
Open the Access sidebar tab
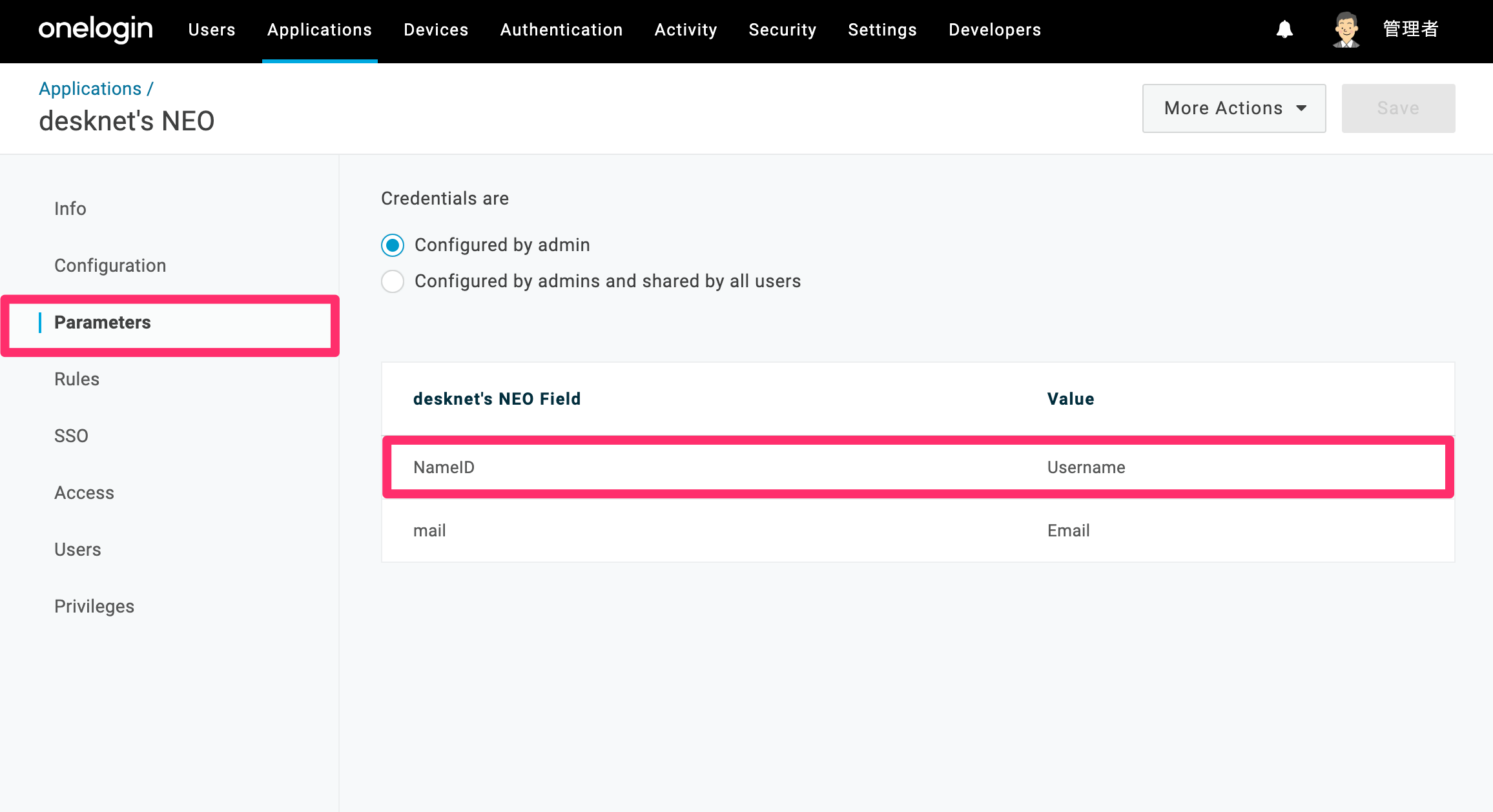pos(84,492)
